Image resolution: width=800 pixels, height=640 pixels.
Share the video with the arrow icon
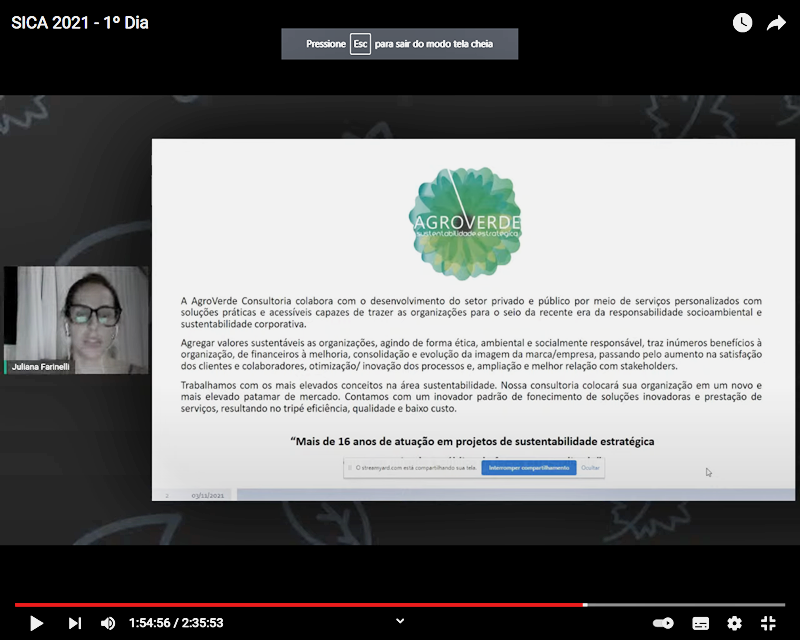click(776, 22)
